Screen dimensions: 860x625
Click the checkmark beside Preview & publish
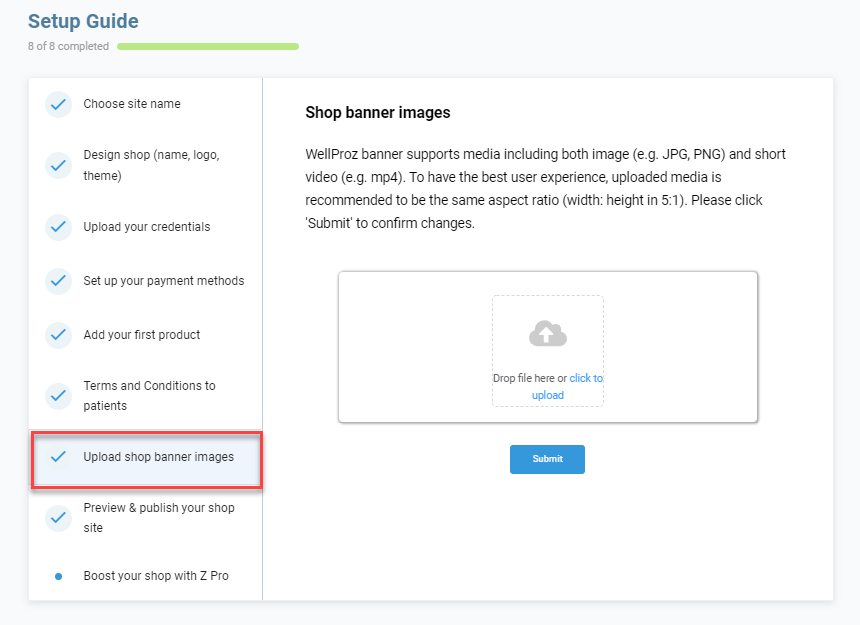pos(58,517)
